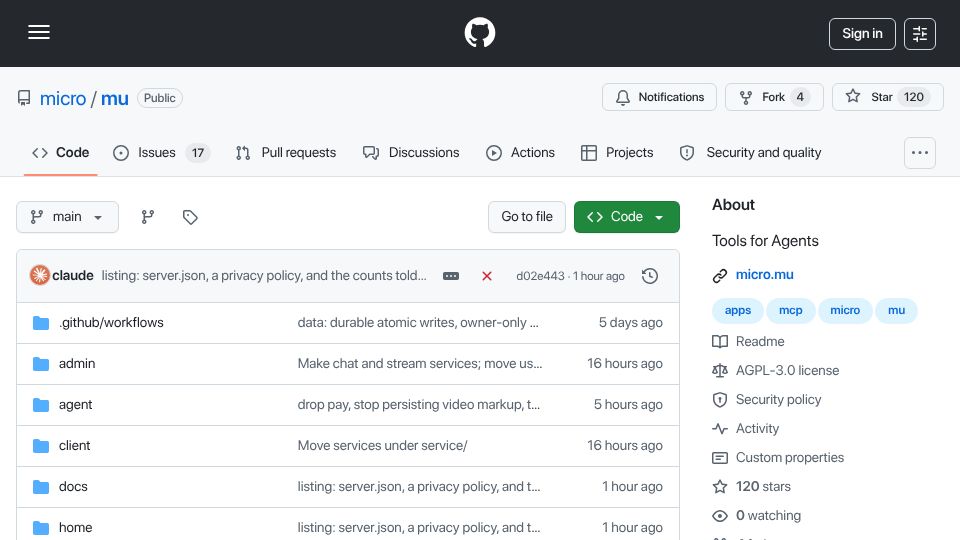Open commit hash d02e443
The height and width of the screenshot is (540, 960).
tap(540, 276)
